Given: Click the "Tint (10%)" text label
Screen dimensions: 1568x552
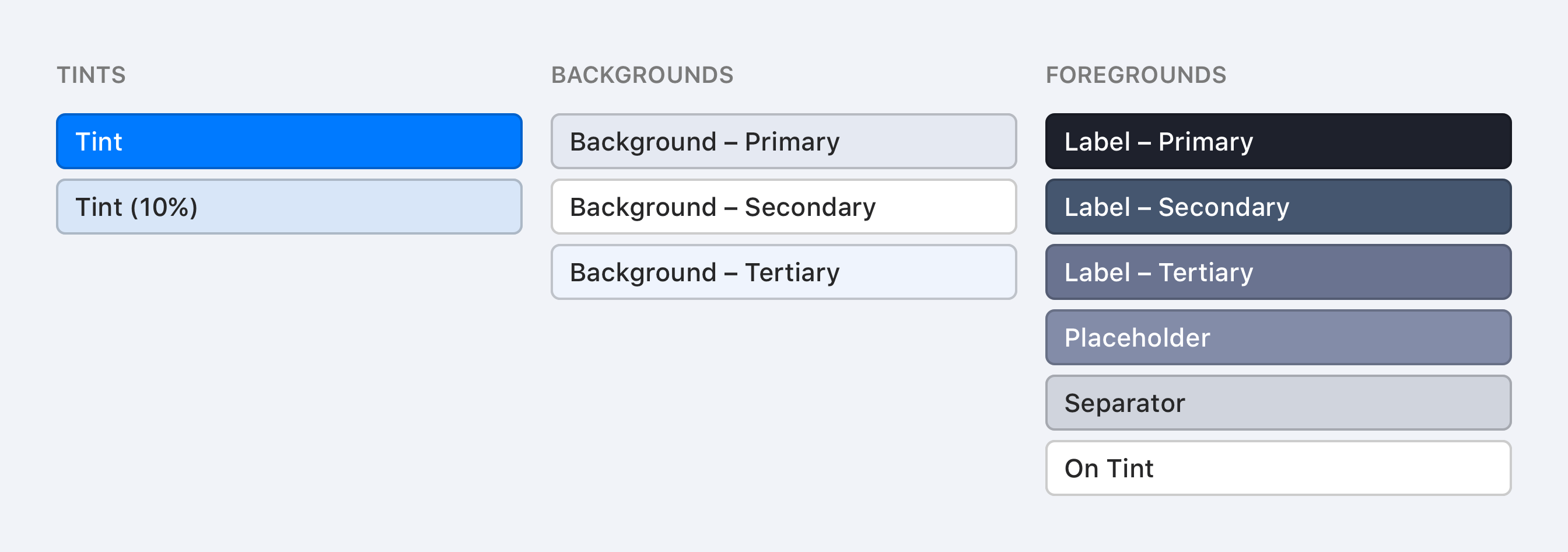Looking at the screenshot, I should click(x=136, y=207).
